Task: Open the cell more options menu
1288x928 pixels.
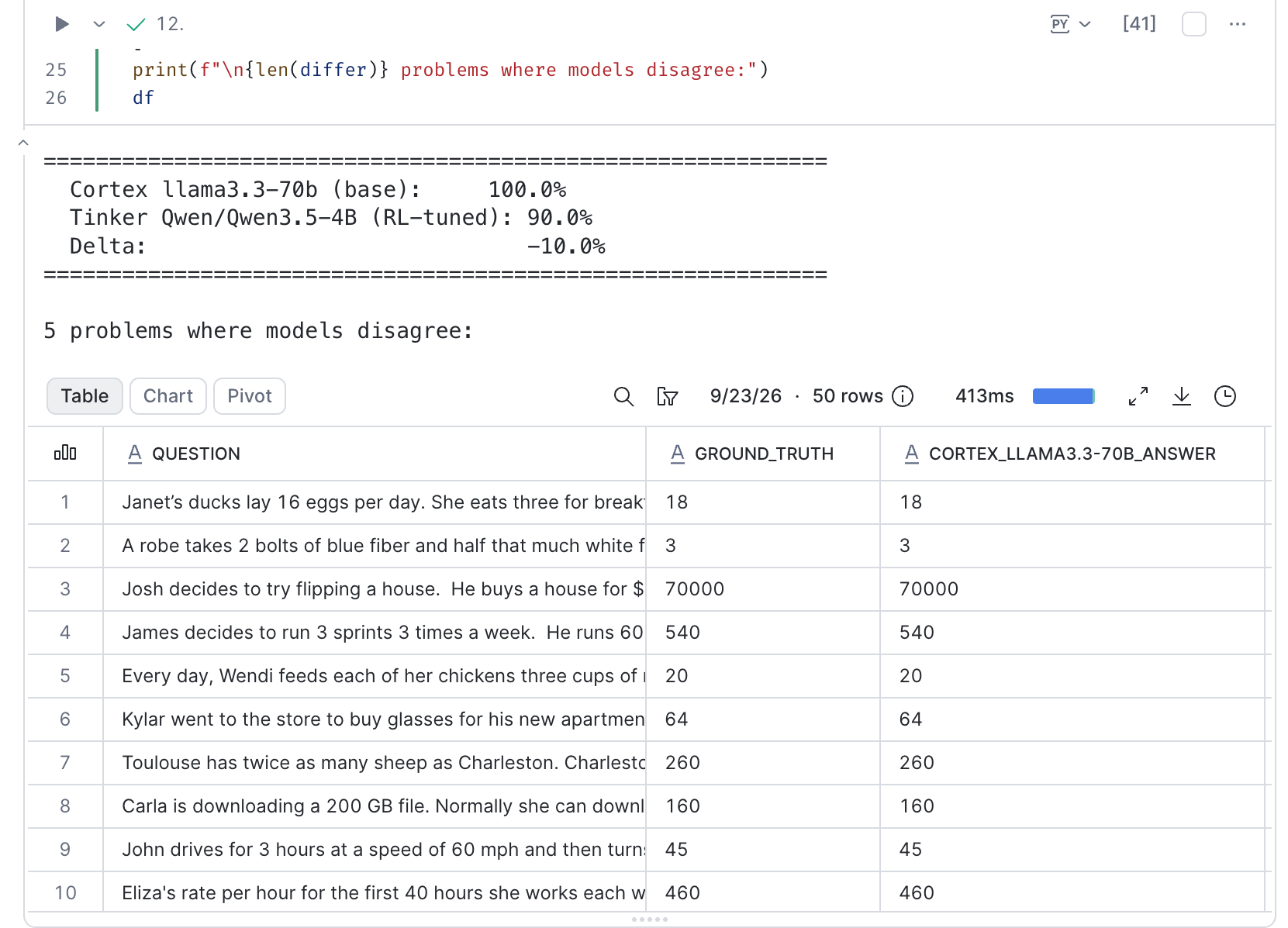Action: (x=1237, y=24)
